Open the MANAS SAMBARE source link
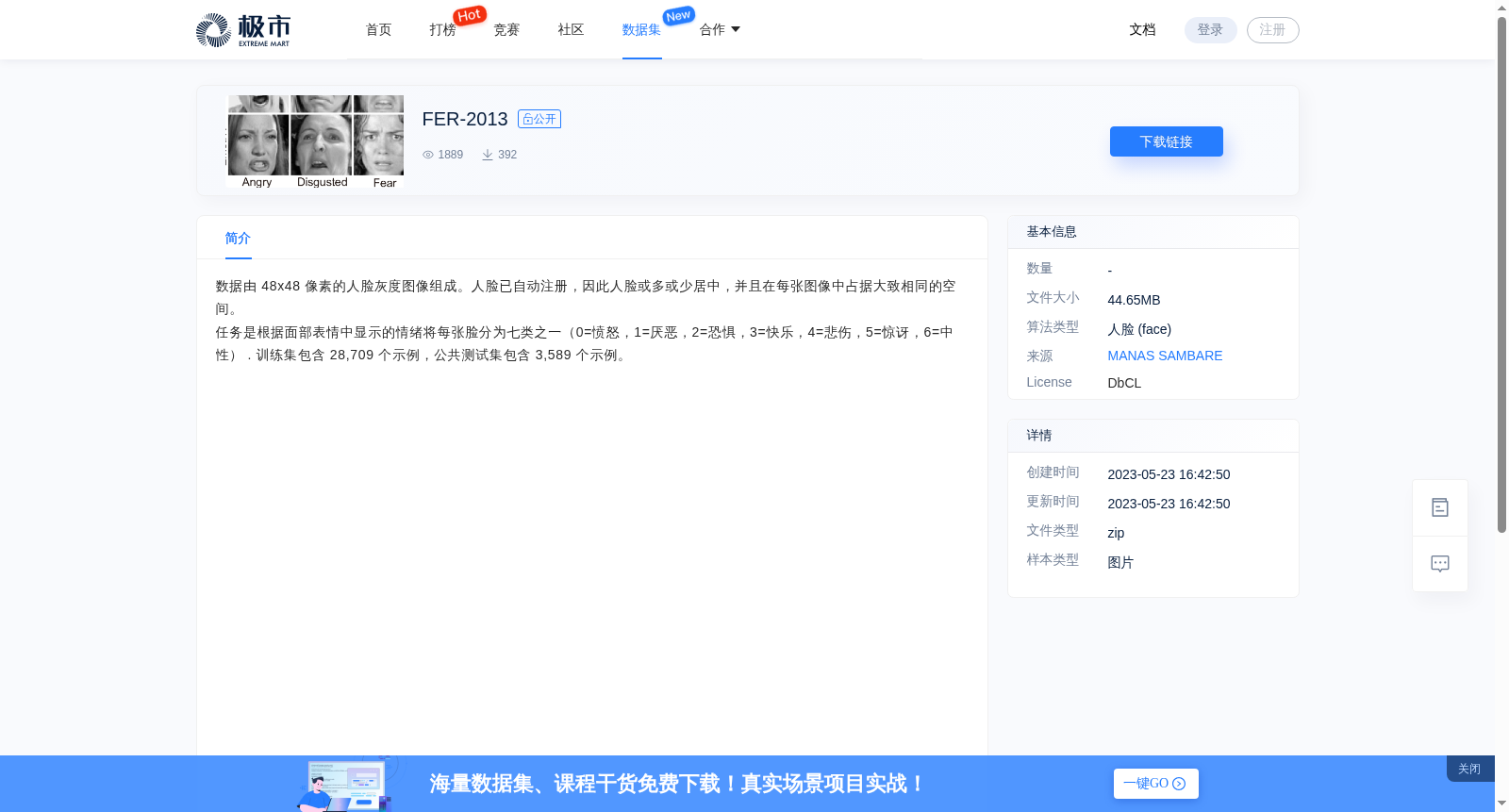Image resolution: width=1509 pixels, height=812 pixels. [1166, 356]
